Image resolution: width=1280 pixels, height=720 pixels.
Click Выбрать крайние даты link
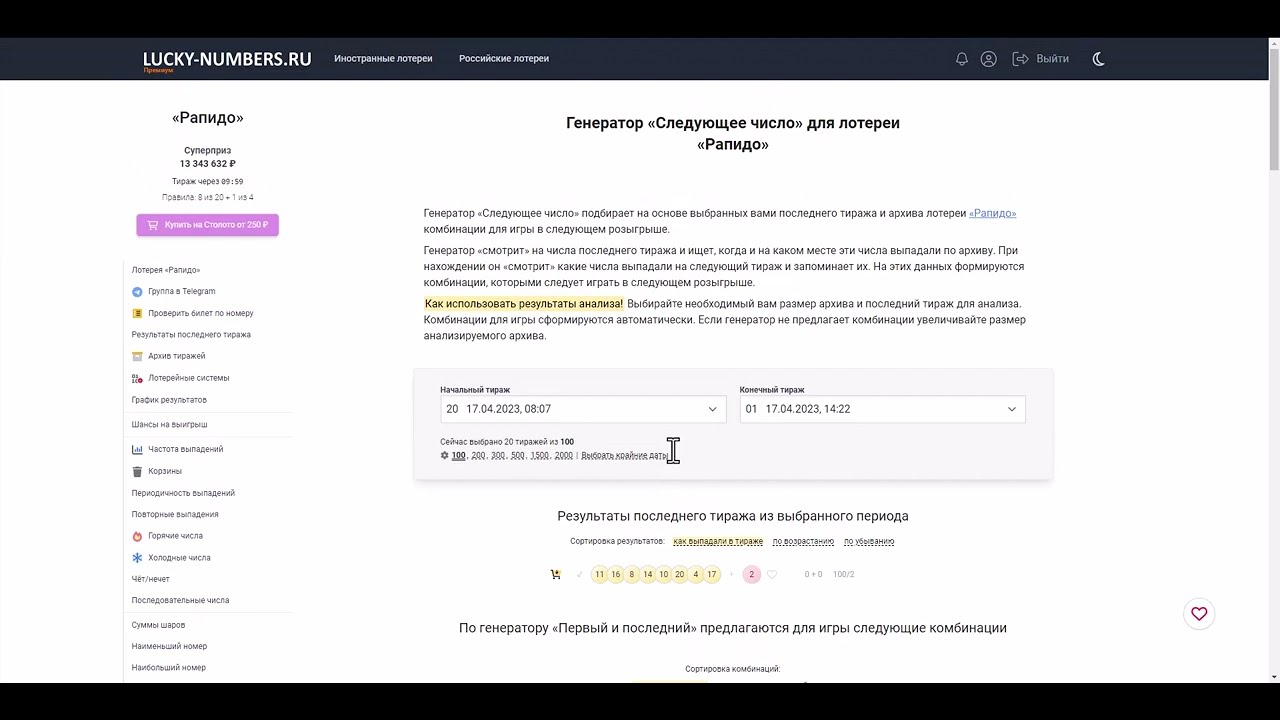(624, 455)
